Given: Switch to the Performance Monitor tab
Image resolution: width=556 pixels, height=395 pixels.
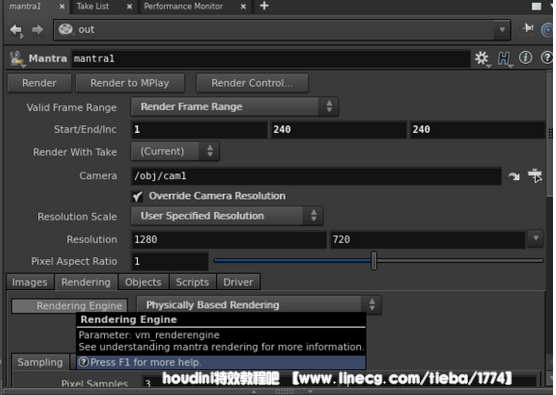Looking at the screenshot, I should tap(183, 6).
